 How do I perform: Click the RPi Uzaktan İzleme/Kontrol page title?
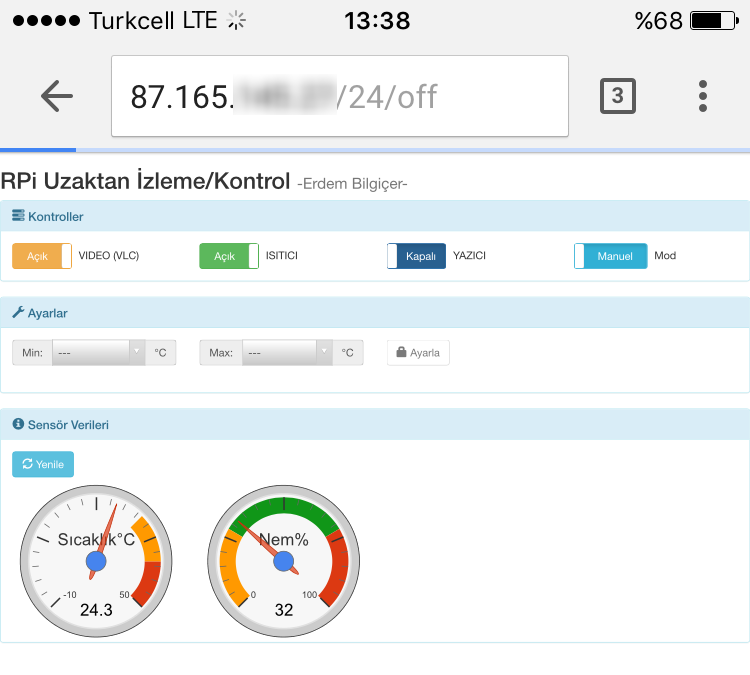[x=146, y=181]
